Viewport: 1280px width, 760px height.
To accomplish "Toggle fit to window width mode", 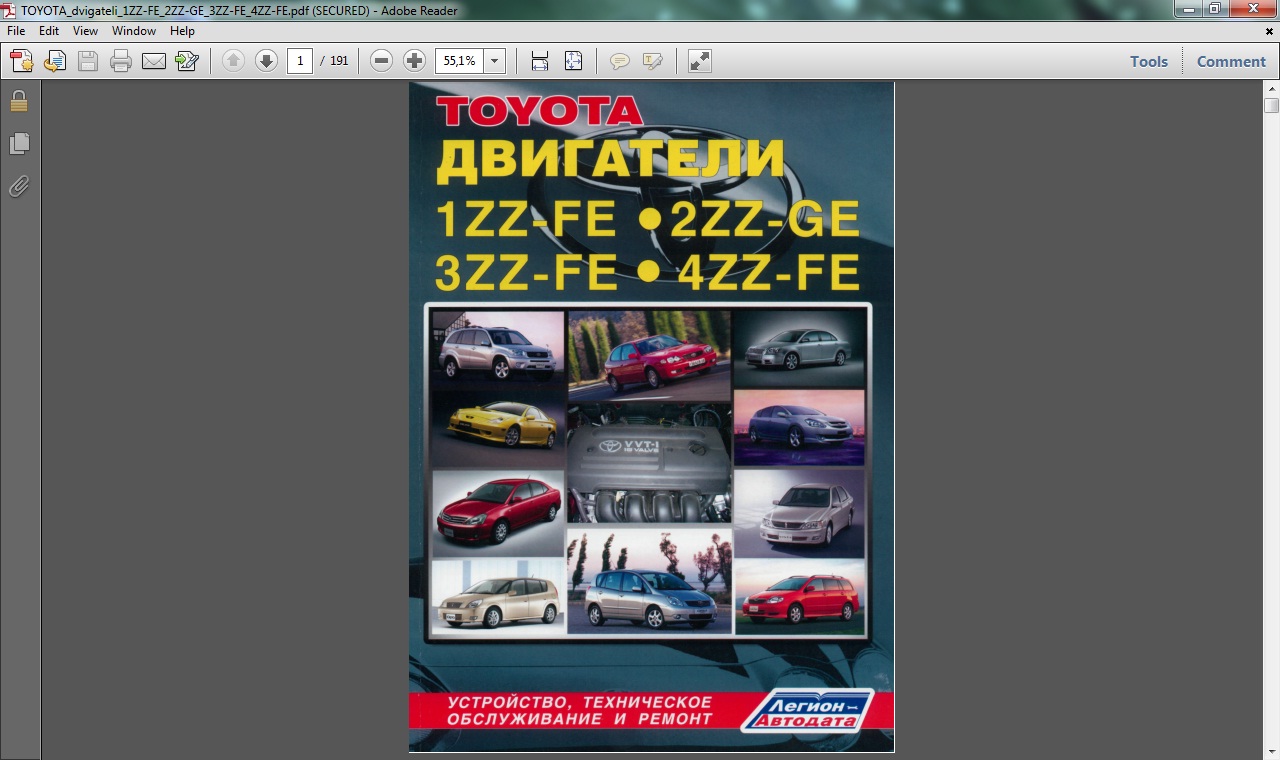I will pyautogui.click(x=540, y=61).
